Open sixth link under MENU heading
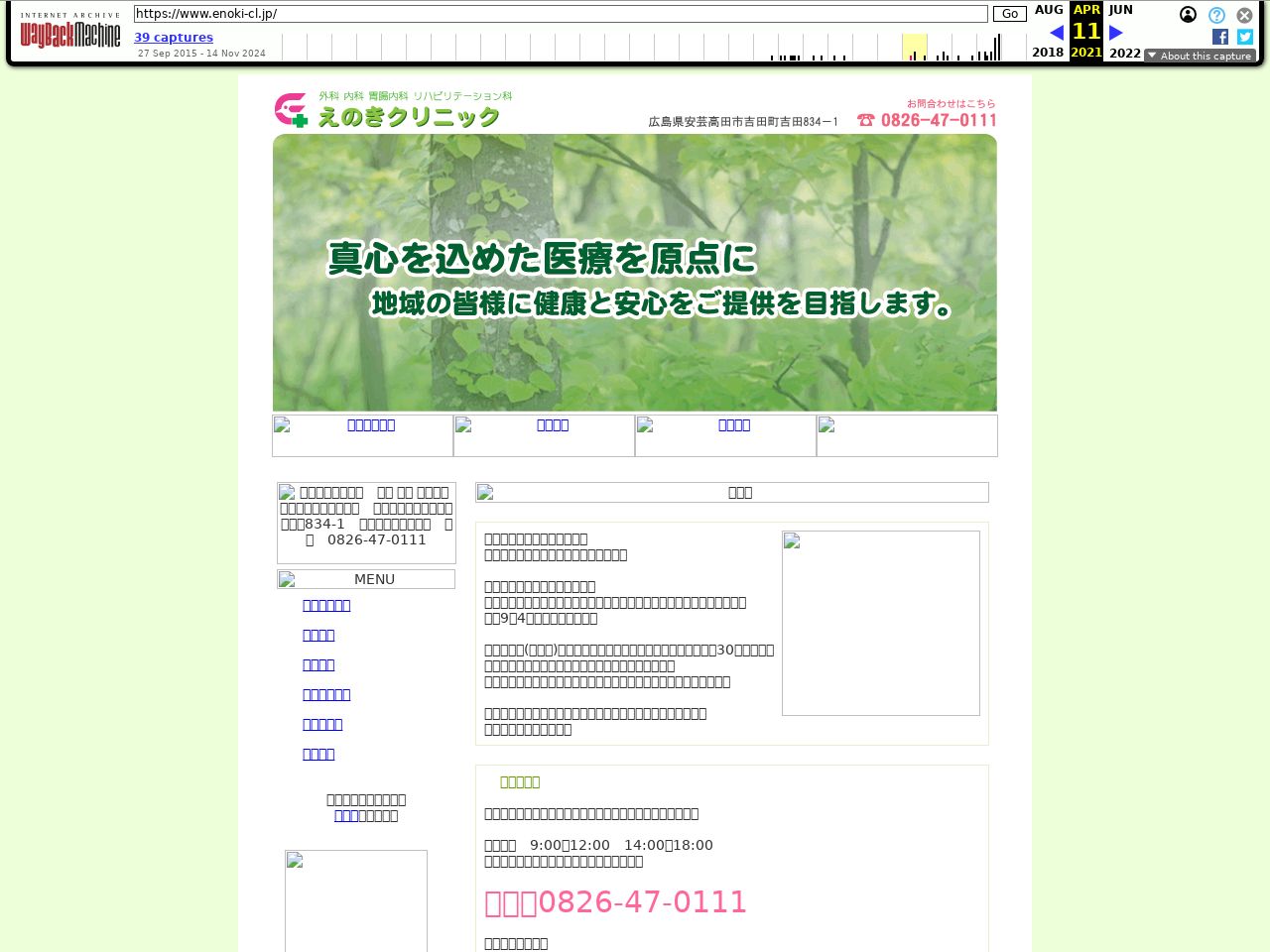The width and height of the screenshot is (1270, 952). point(318,754)
